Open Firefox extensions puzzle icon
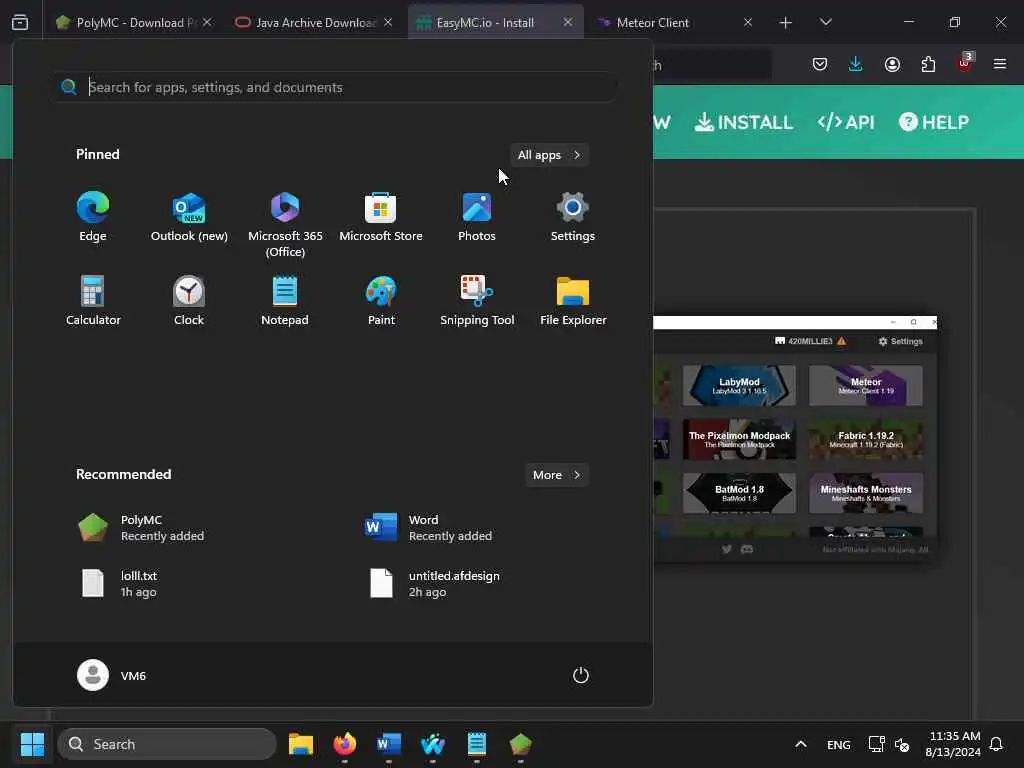This screenshot has width=1024, height=768. pyautogui.click(x=928, y=64)
